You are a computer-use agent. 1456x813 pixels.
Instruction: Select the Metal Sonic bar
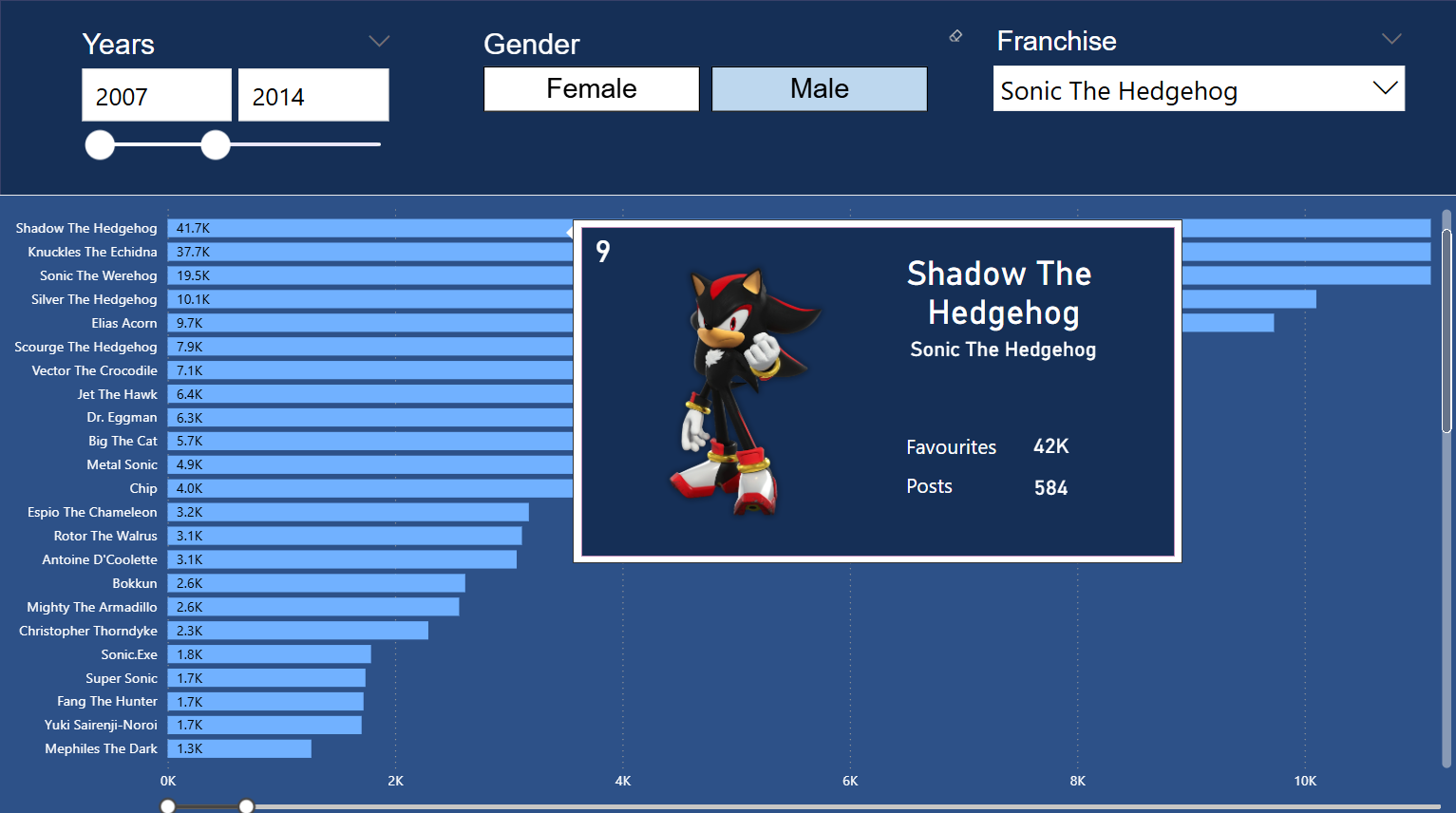point(370,464)
